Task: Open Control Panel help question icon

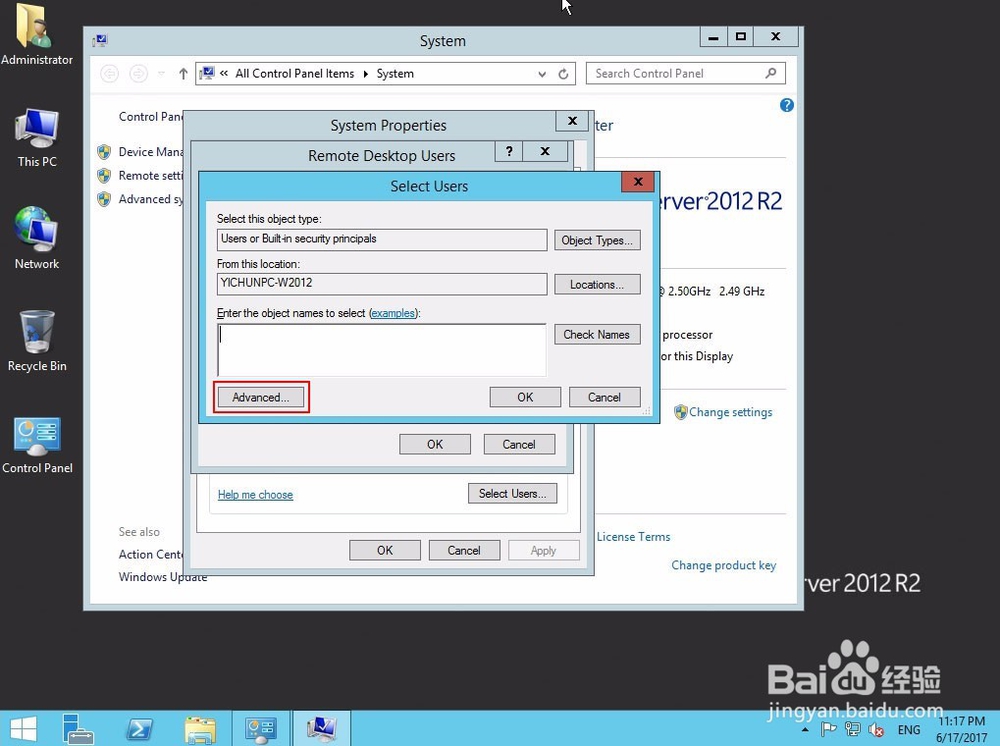Action: tap(786, 105)
